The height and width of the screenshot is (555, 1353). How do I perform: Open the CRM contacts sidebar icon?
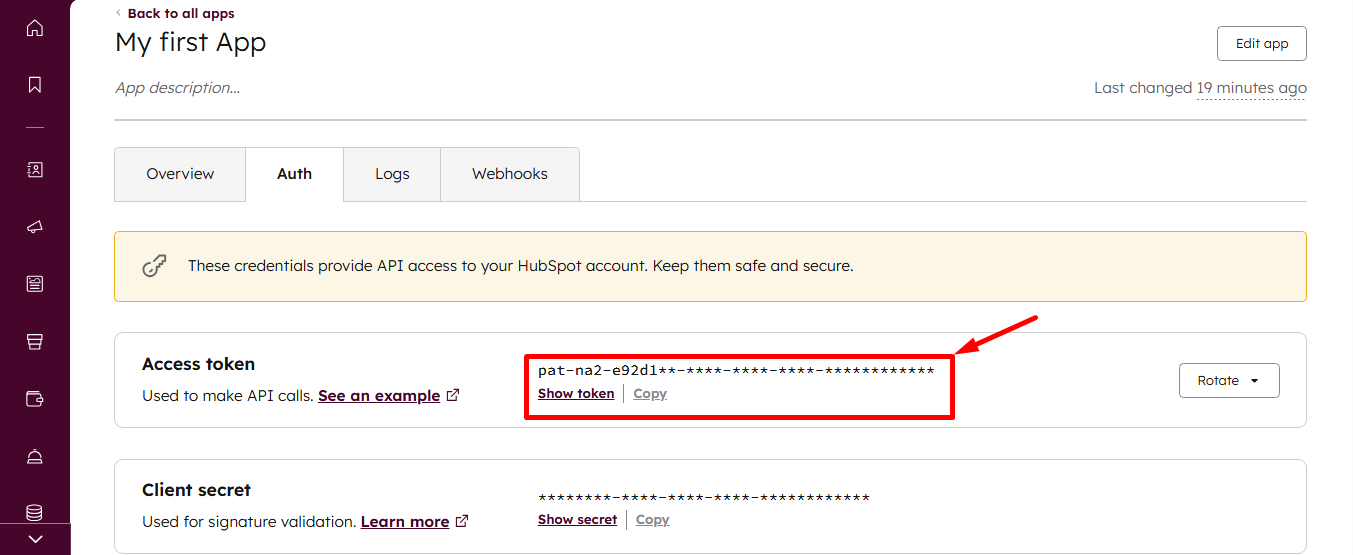pyautogui.click(x=35, y=170)
